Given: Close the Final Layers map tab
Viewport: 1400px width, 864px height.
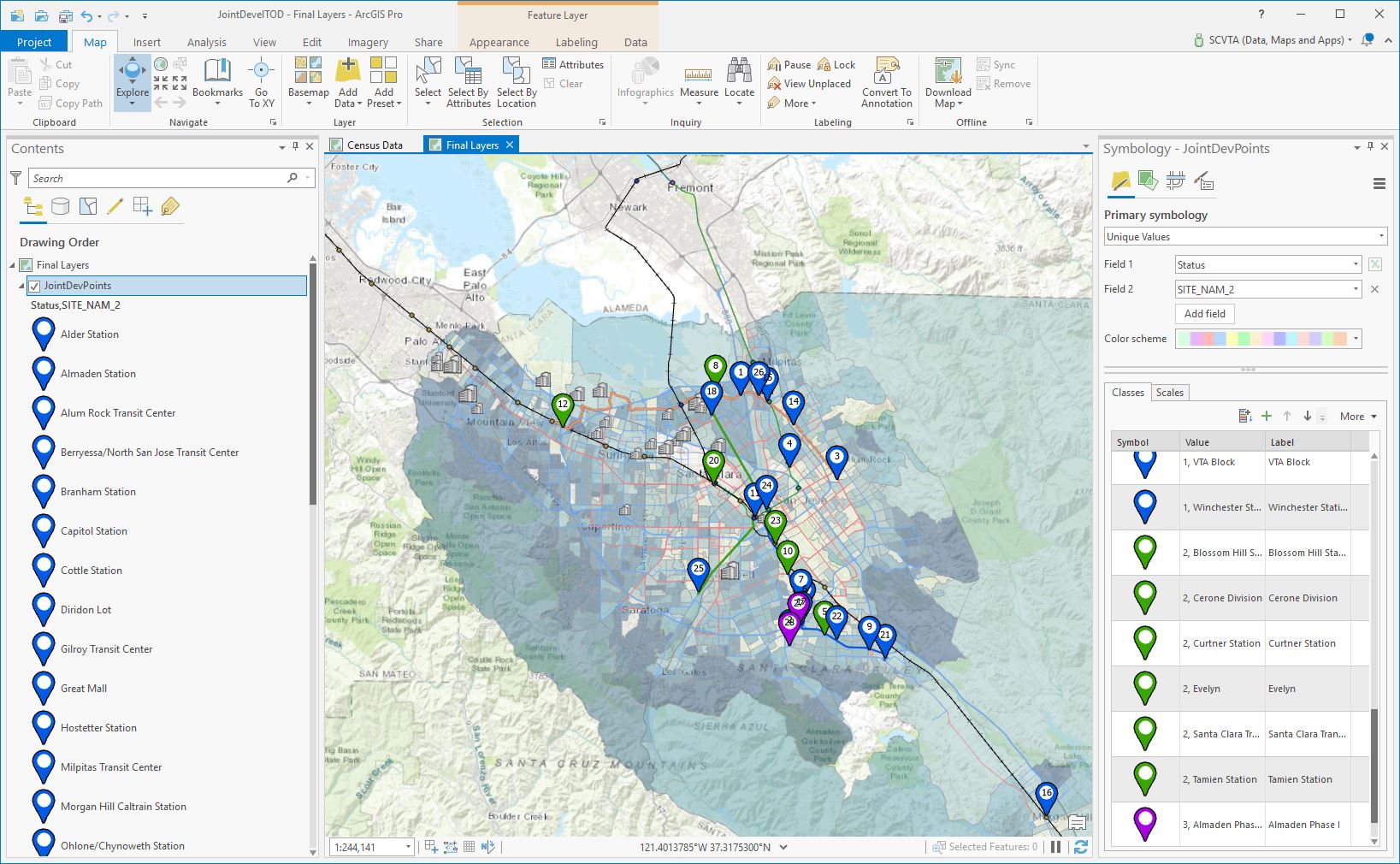Looking at the screenshot, I should [510, 145].
